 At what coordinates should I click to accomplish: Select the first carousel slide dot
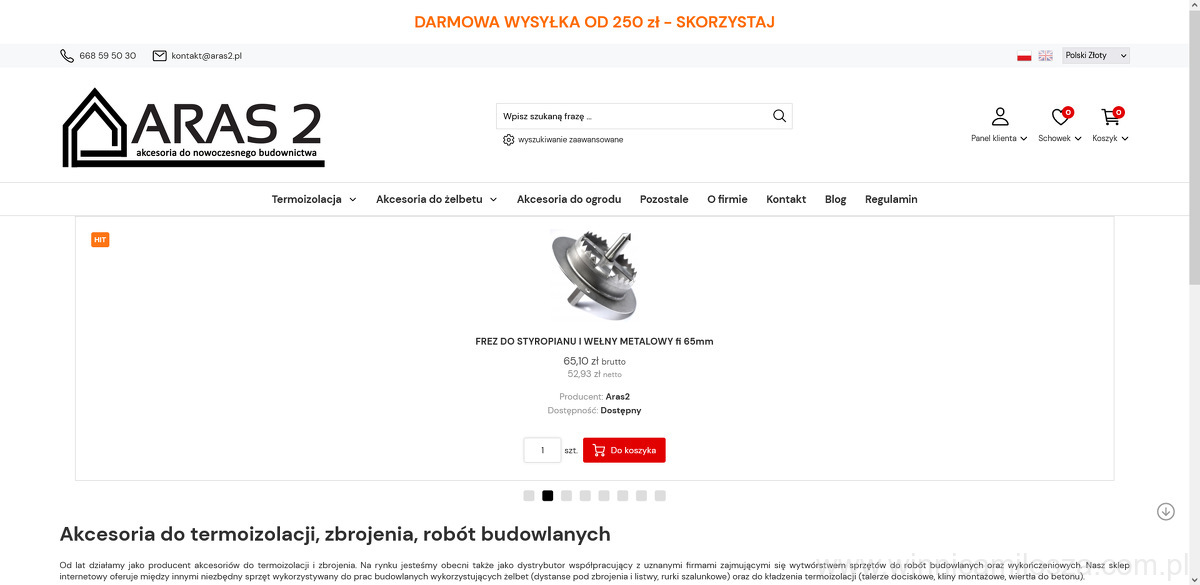pyautogui.click(x=529, y=496)
